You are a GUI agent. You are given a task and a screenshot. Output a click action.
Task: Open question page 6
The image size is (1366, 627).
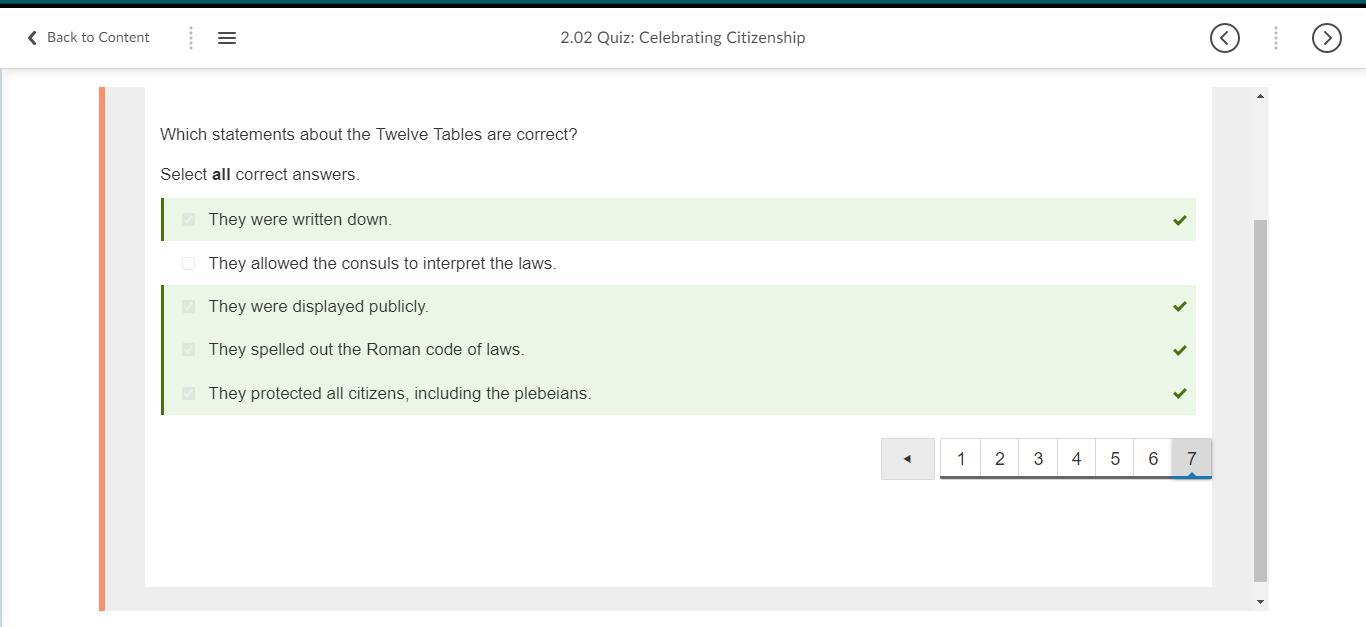pyautogui.click(x=1153, y=459)
